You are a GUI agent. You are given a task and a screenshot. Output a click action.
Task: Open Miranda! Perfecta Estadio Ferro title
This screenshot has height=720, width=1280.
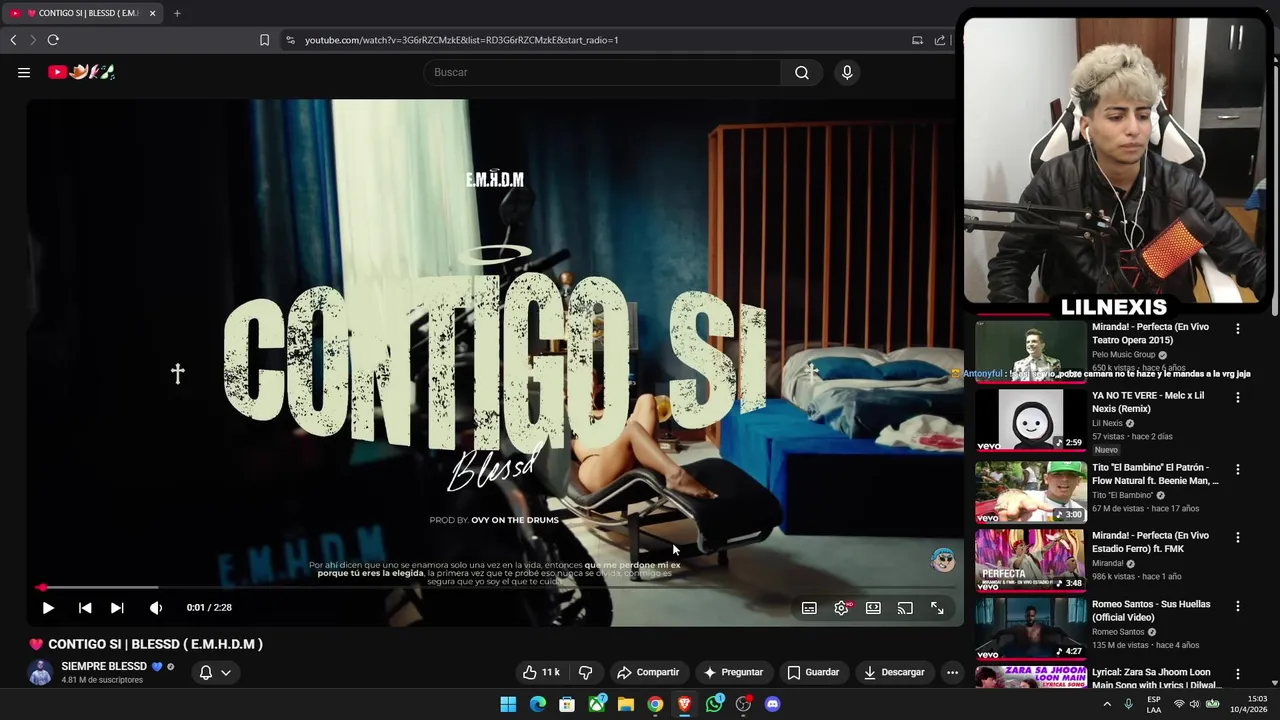(1151, 542)
